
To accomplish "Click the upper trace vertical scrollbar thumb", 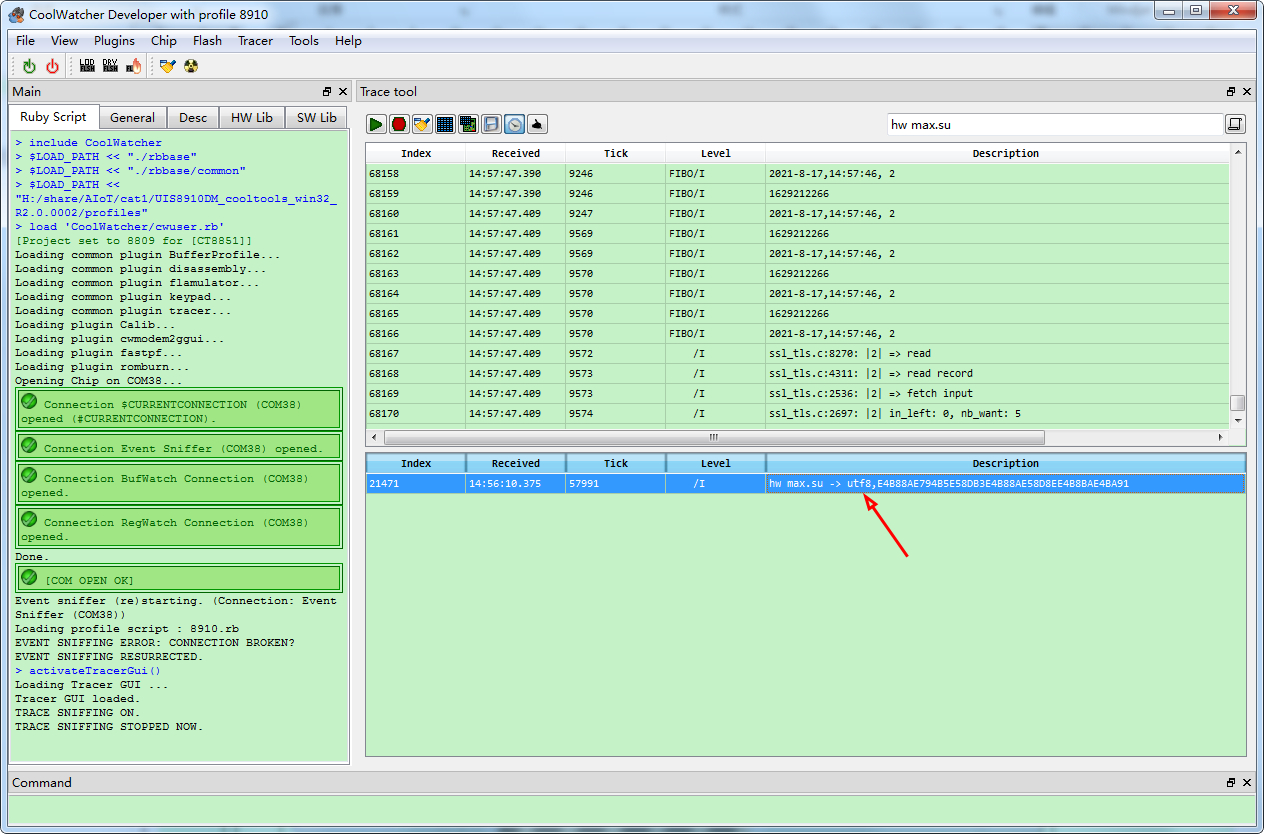I will coord(1238,402).
